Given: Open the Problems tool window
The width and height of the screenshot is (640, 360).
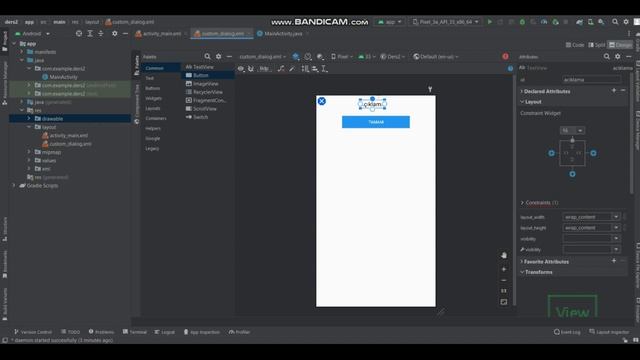Looking at the screenshot, I should tap(101, 332).
